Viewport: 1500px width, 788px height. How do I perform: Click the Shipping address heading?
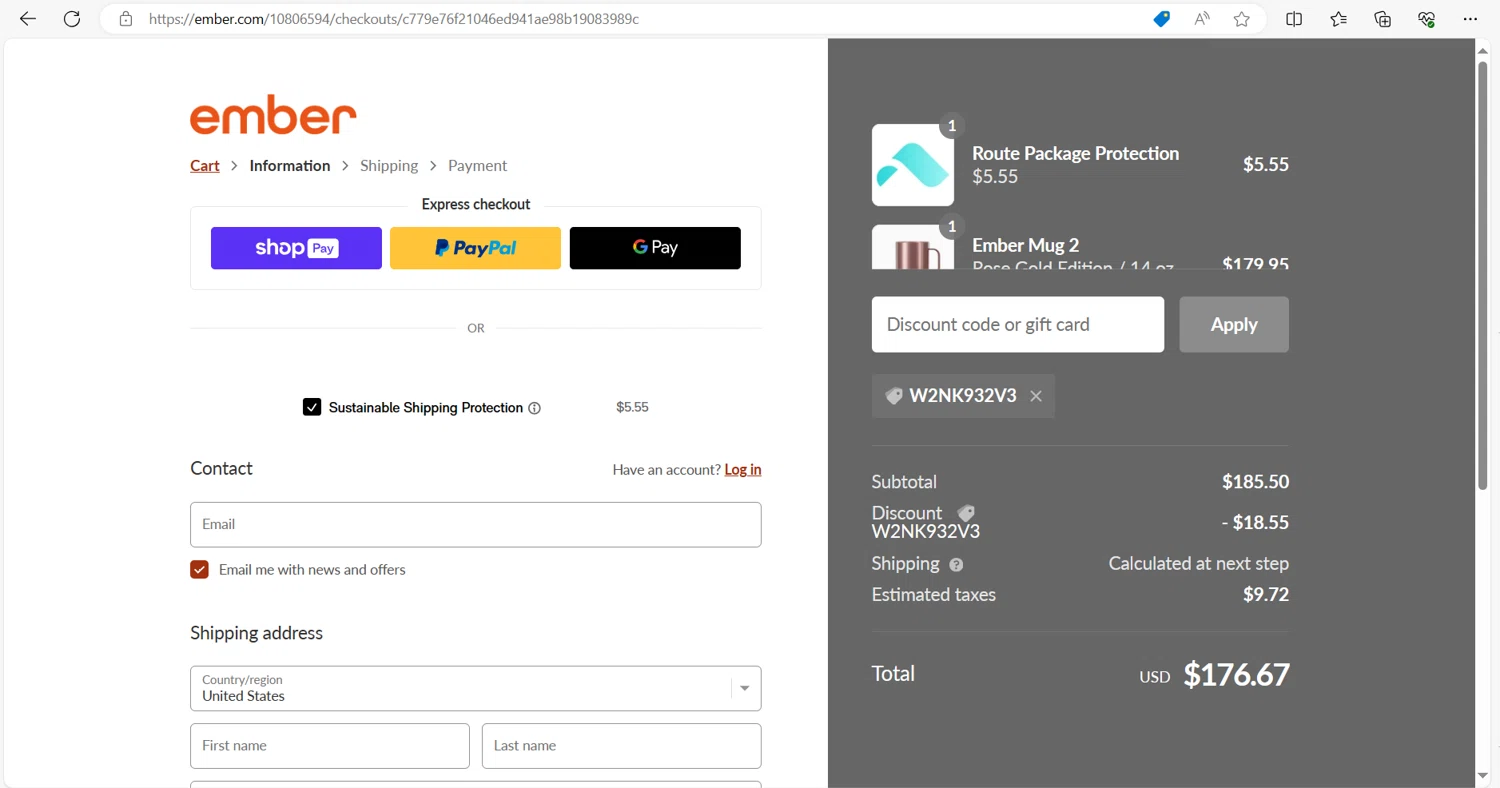(x=256, y=633)
